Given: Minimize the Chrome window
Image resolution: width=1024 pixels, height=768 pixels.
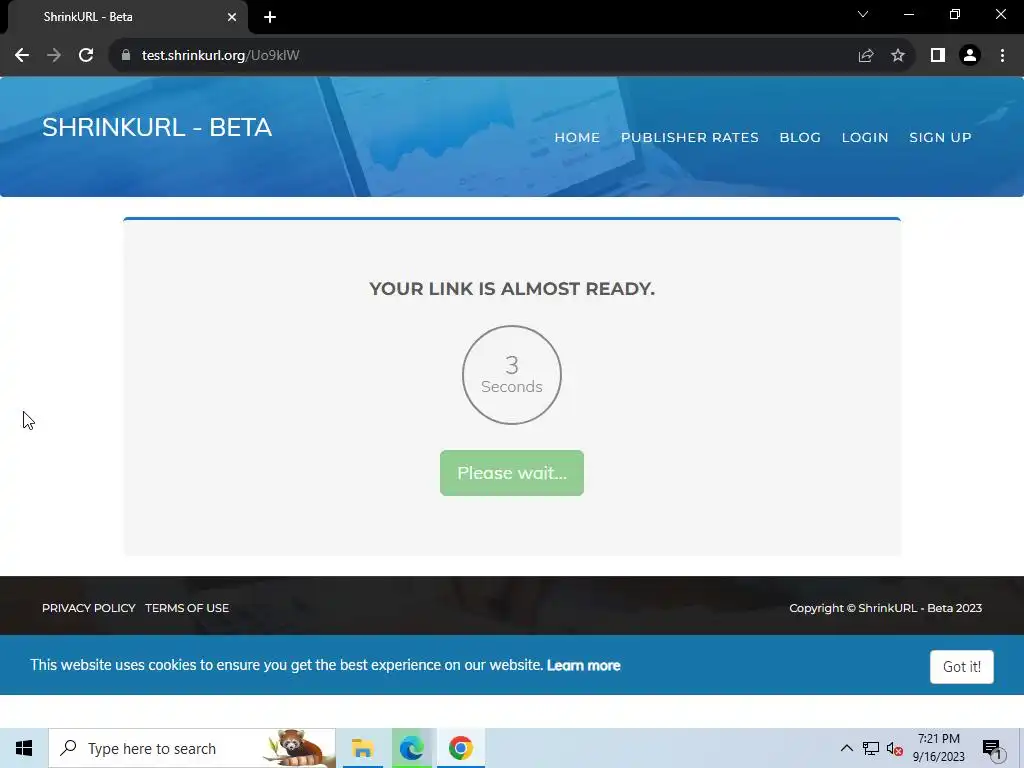Looking at the screenshot, I should [x=909, y=14].
